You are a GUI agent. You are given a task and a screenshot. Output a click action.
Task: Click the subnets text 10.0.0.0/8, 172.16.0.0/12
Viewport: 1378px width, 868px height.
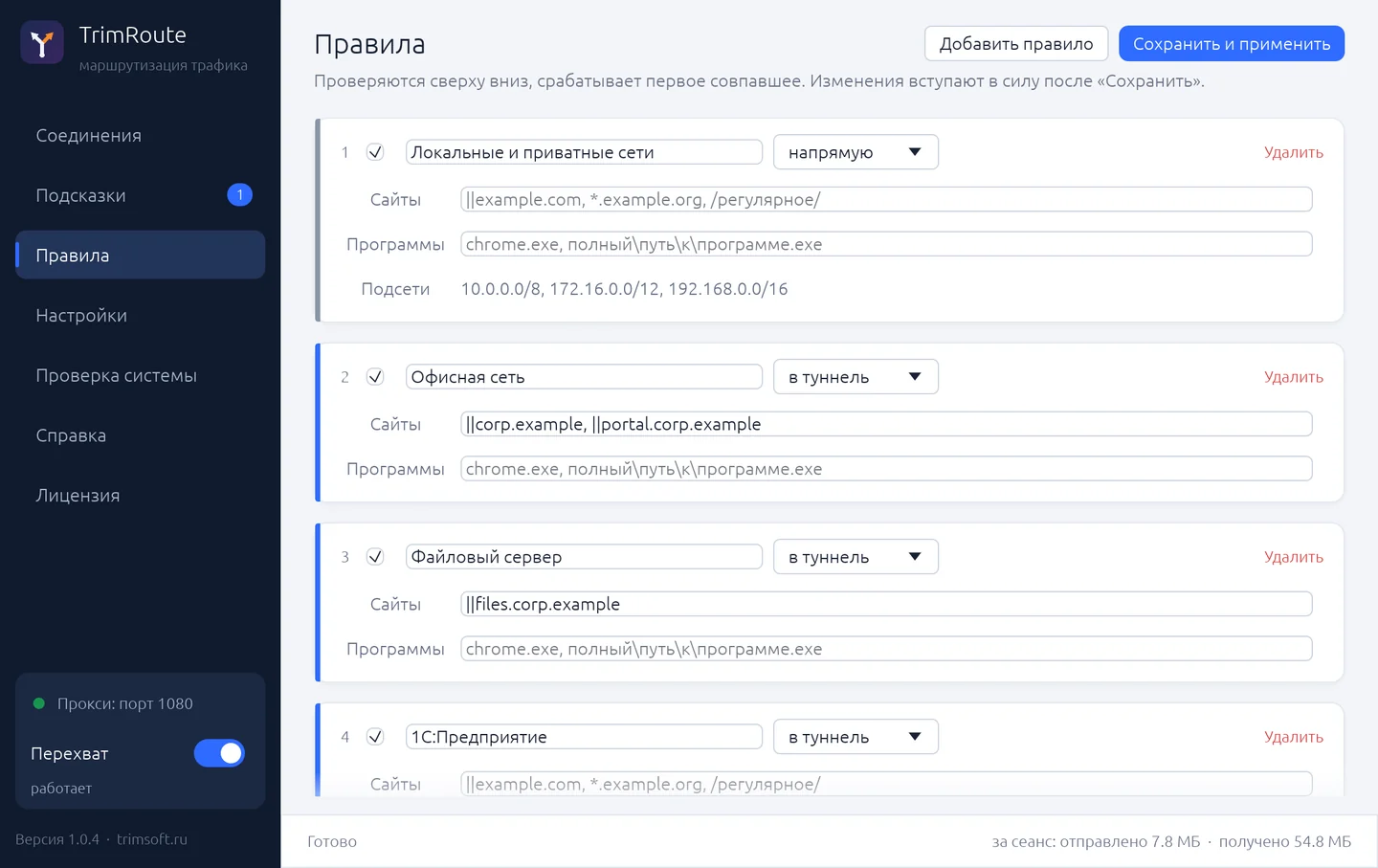point(624,289)
